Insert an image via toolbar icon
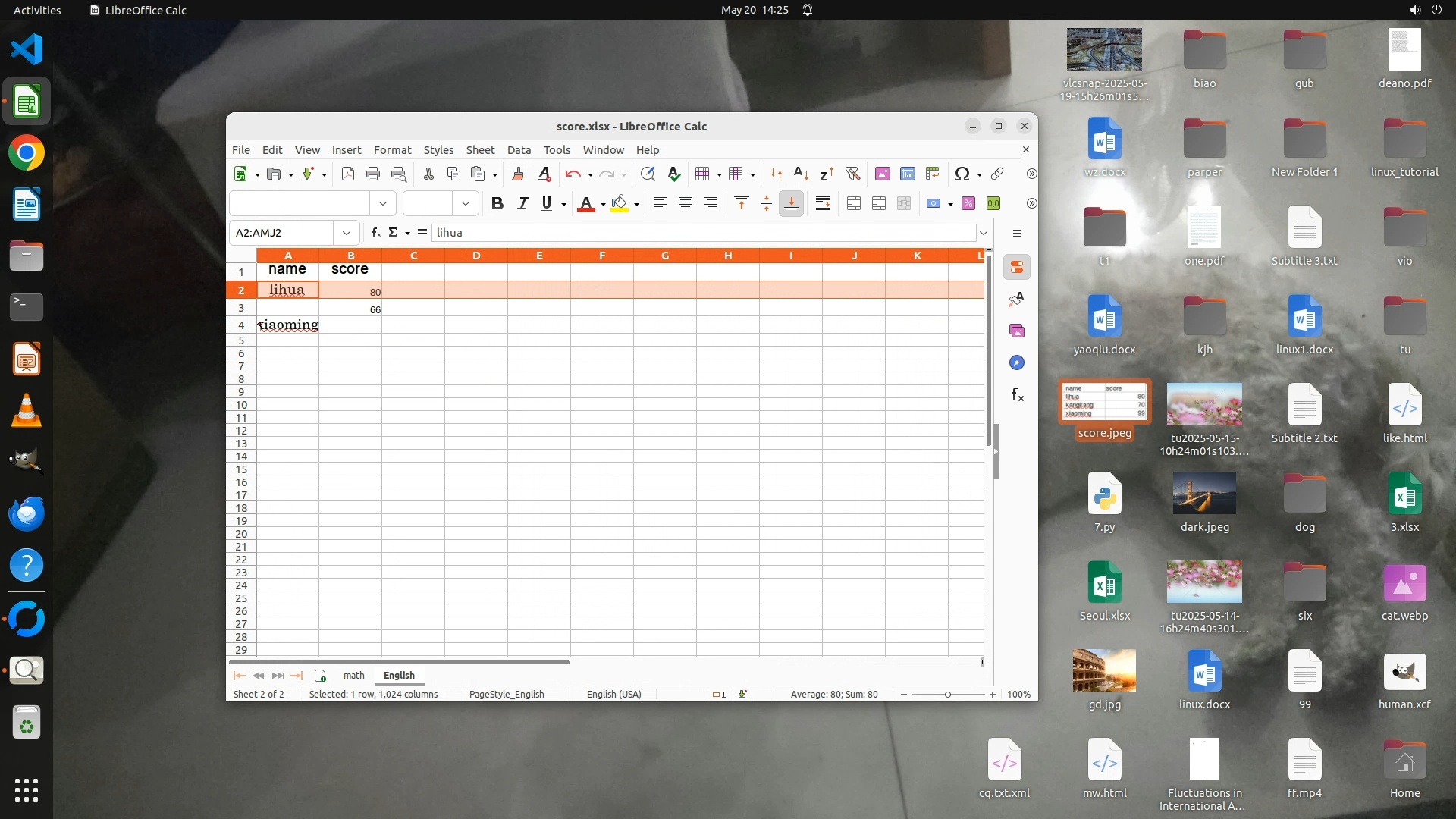This screenshot has width=1456, height=819. tap(883, 174)
